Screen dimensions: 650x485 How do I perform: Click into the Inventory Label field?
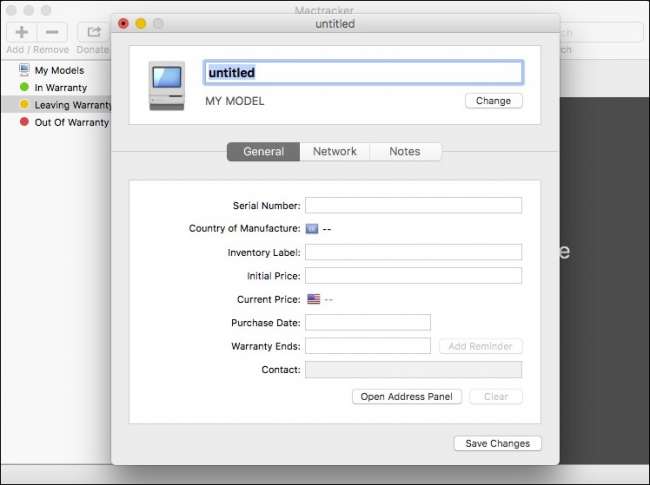[x=413, y=252]
